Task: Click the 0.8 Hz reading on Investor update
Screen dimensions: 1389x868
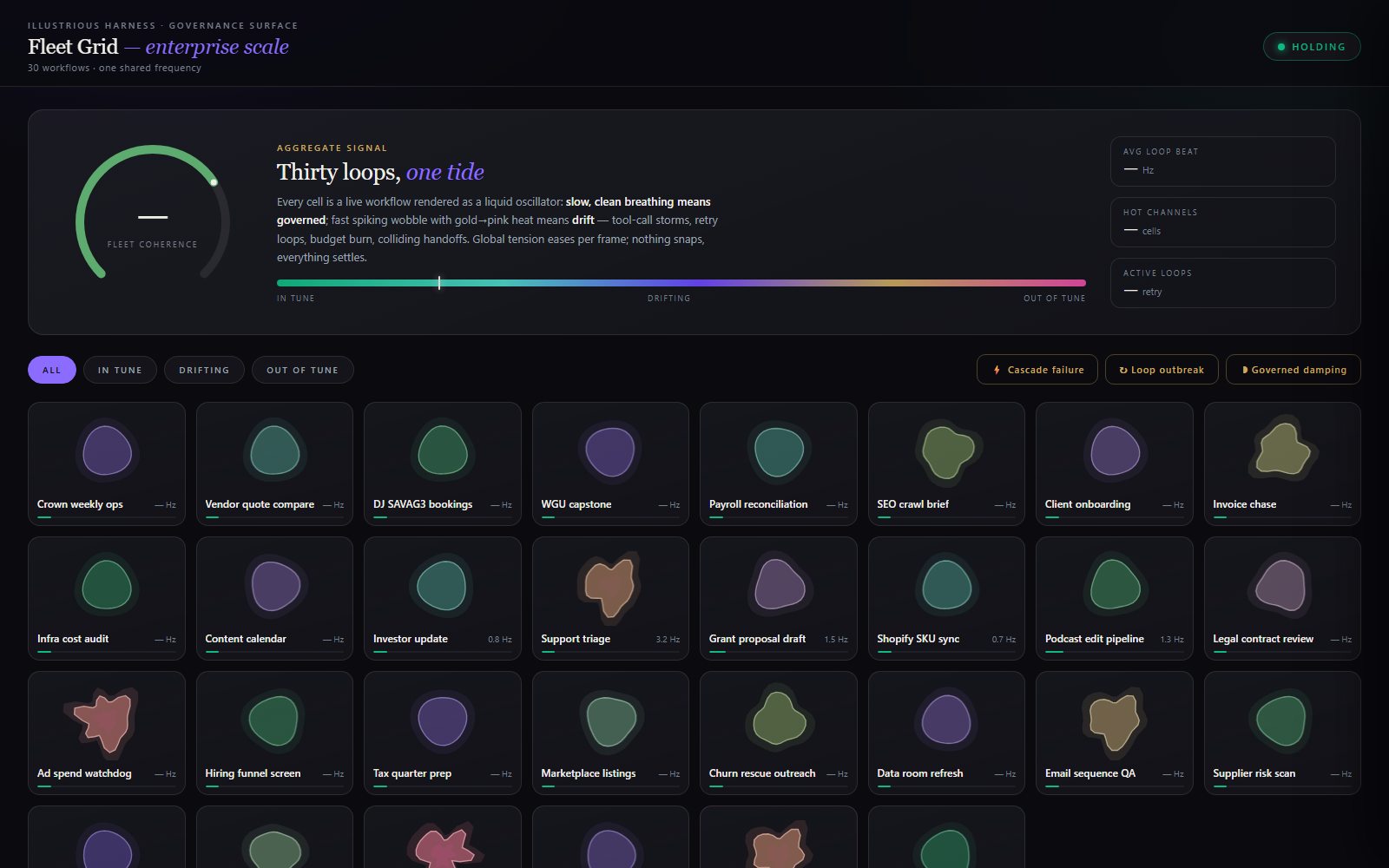Action: coord(500,640)
